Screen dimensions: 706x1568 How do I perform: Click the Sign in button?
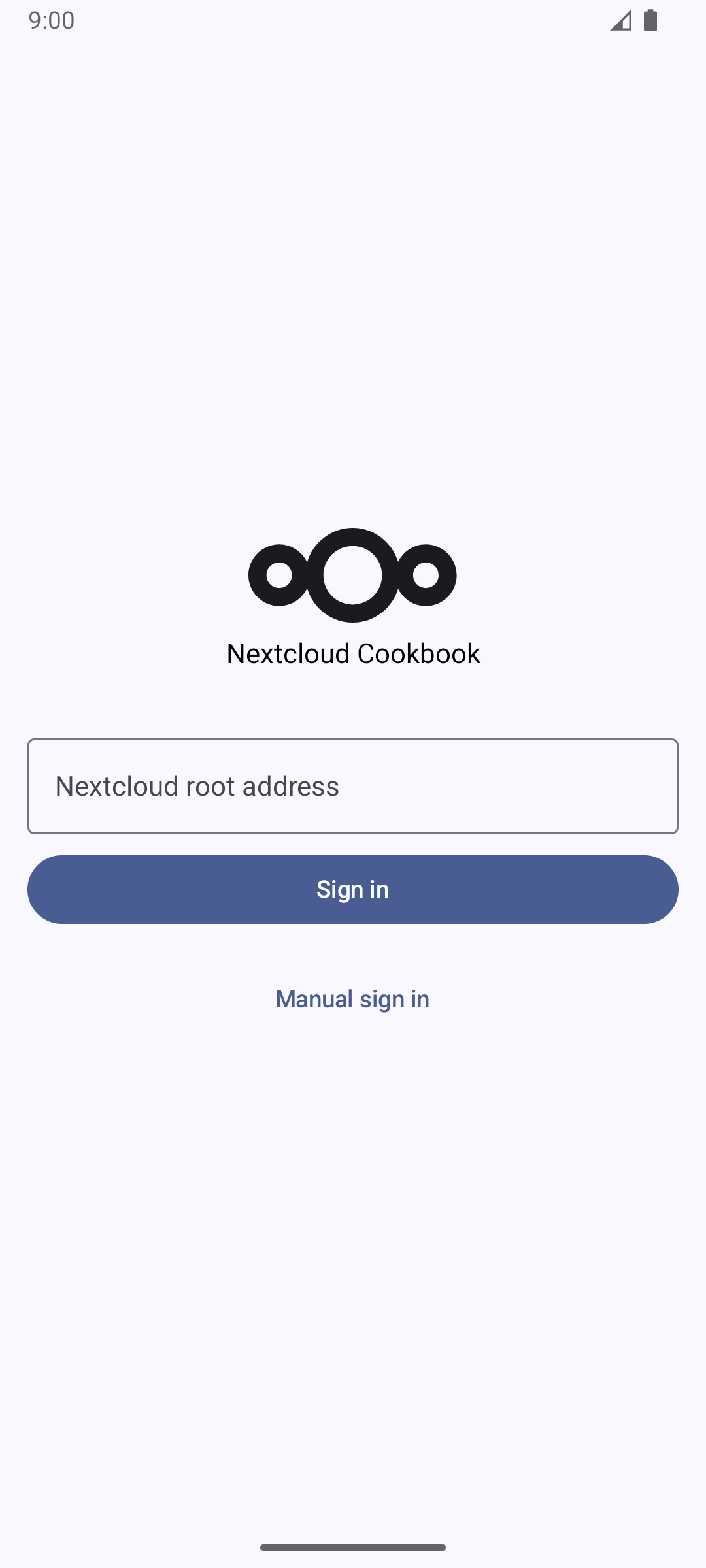(353, 889)
